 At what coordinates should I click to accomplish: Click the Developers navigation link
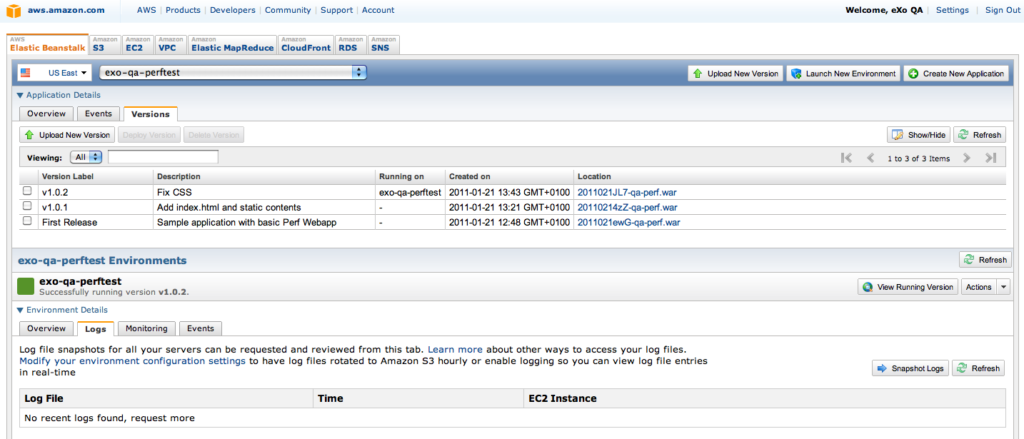pyautogui.click(x=233, y=10)
